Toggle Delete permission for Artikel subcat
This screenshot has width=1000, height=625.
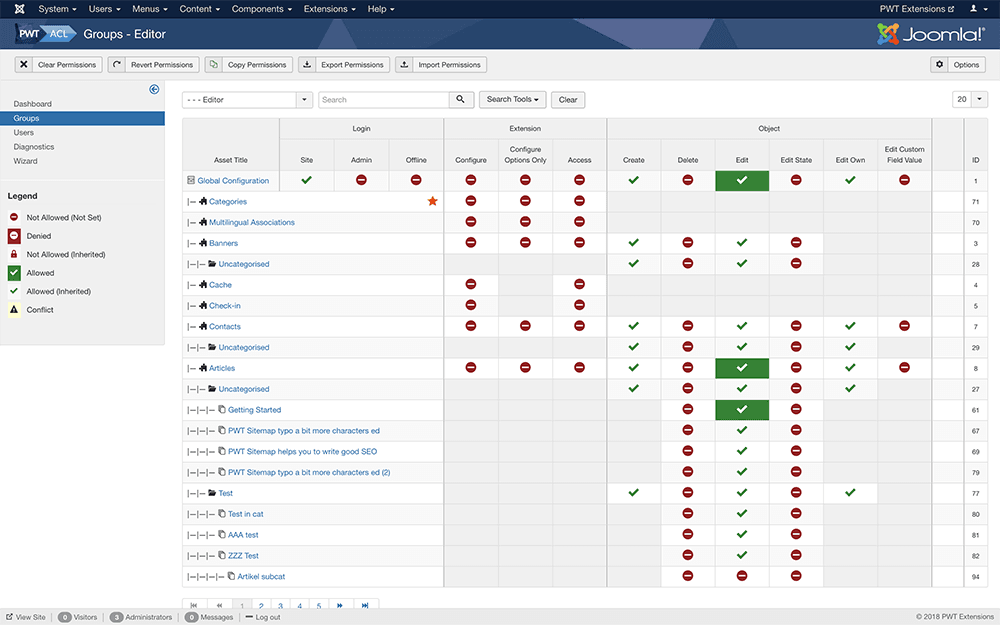(688, 576)
